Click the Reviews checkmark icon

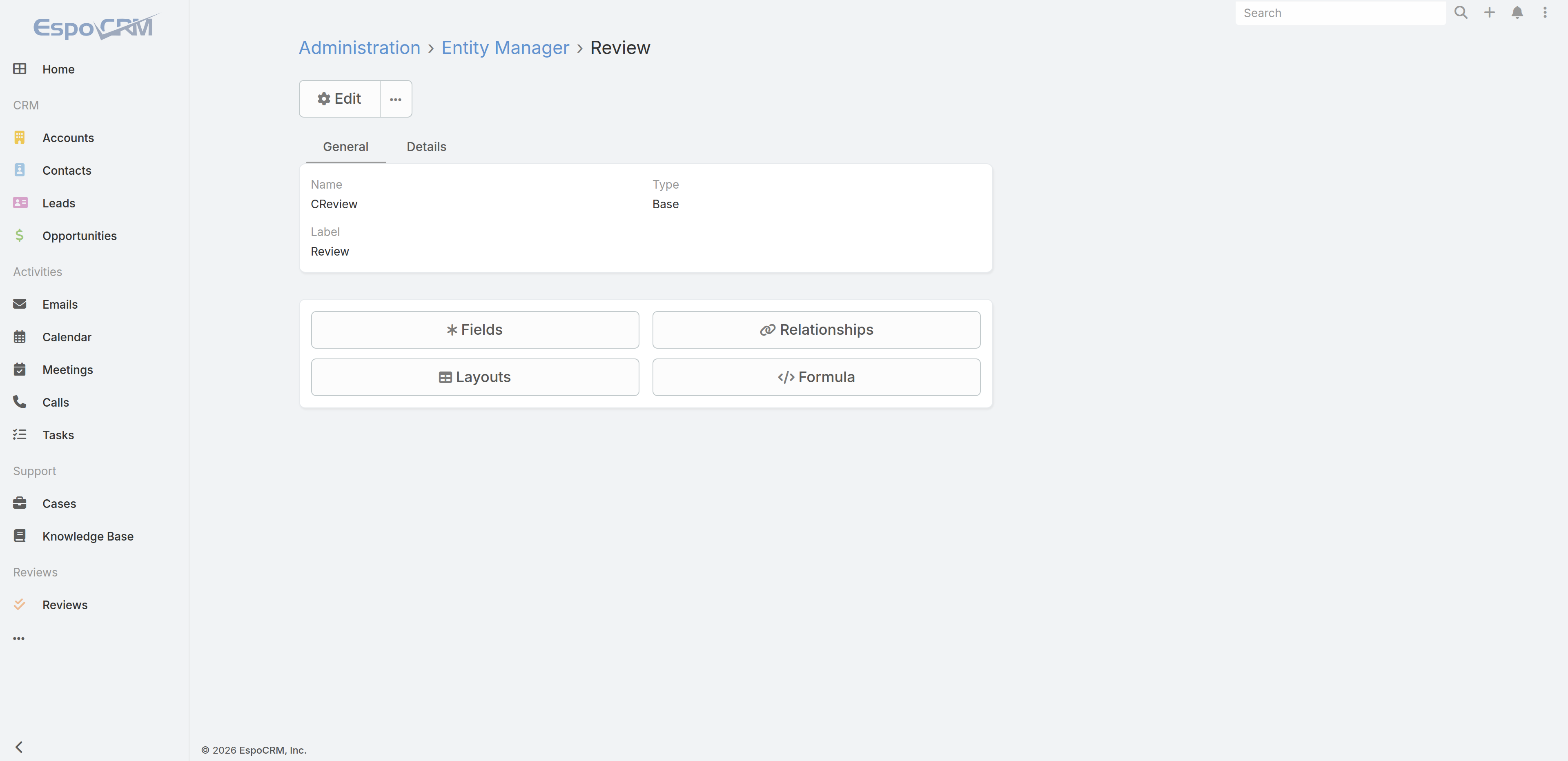pos(20,605)
